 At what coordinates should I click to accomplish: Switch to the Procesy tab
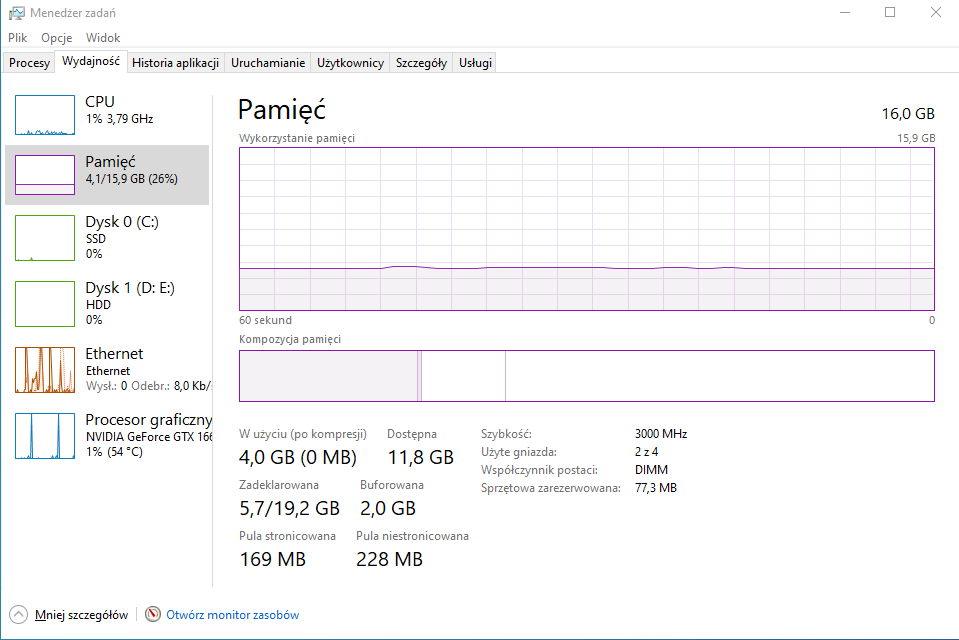click(29, 63)
